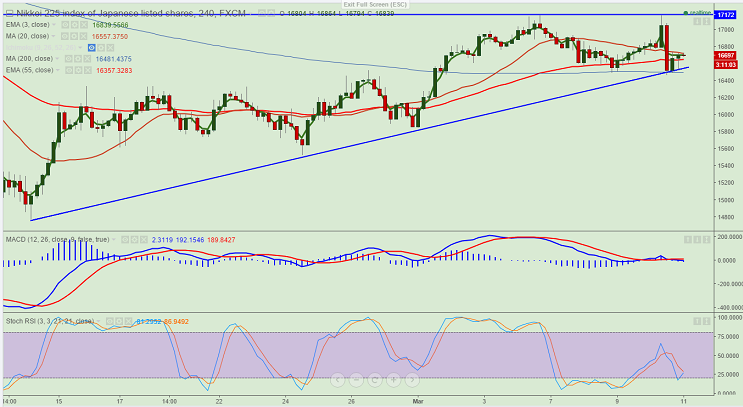The width and height of the screenshot is (743, 407).
Task: Click the EMA value 16839.5686
Action: tap(110, 25)
